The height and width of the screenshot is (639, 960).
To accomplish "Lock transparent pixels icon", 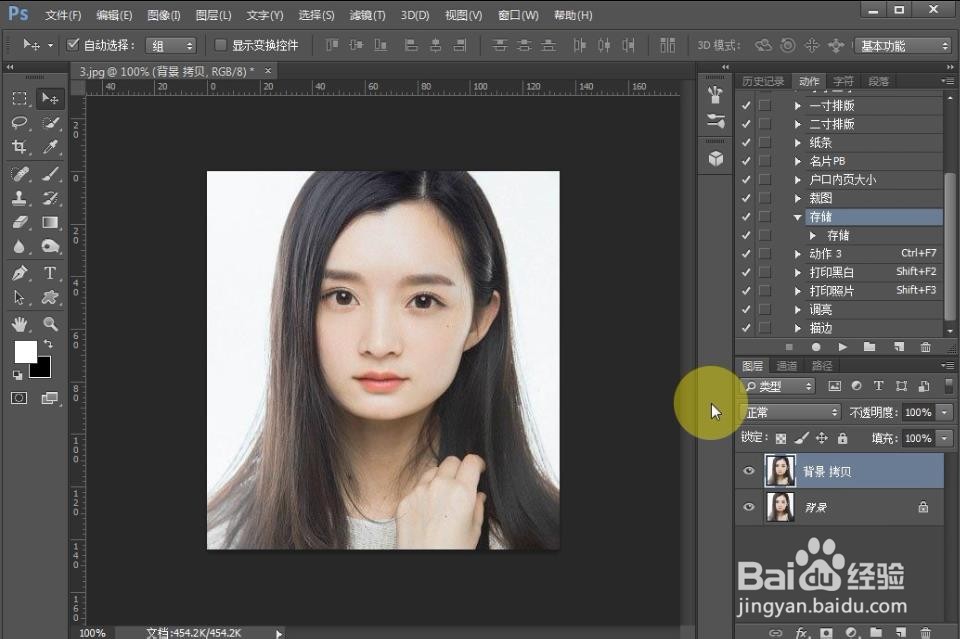I will pyautogui.click(x=781, y=438).
